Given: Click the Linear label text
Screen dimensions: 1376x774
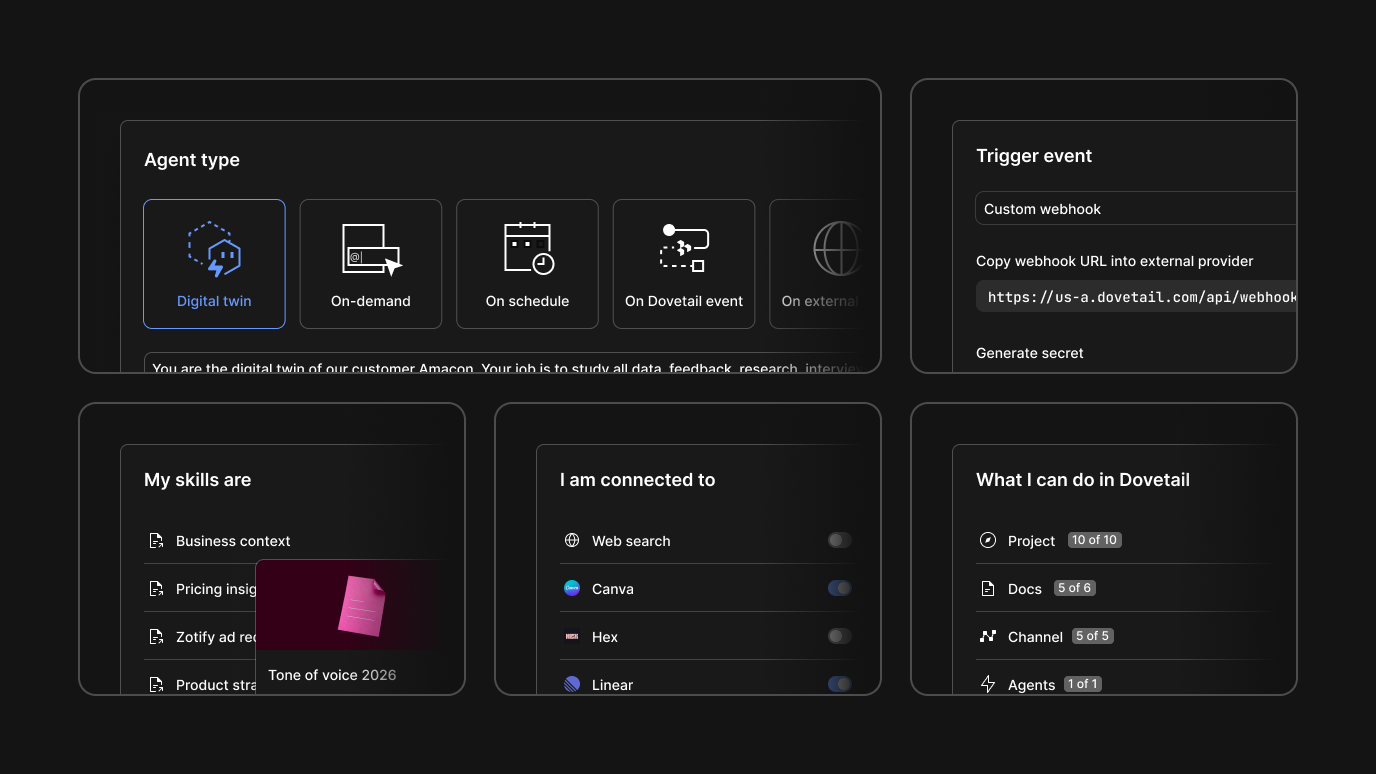Looking at the screenshot, I should pyautogui.click(x=612, y=685).
